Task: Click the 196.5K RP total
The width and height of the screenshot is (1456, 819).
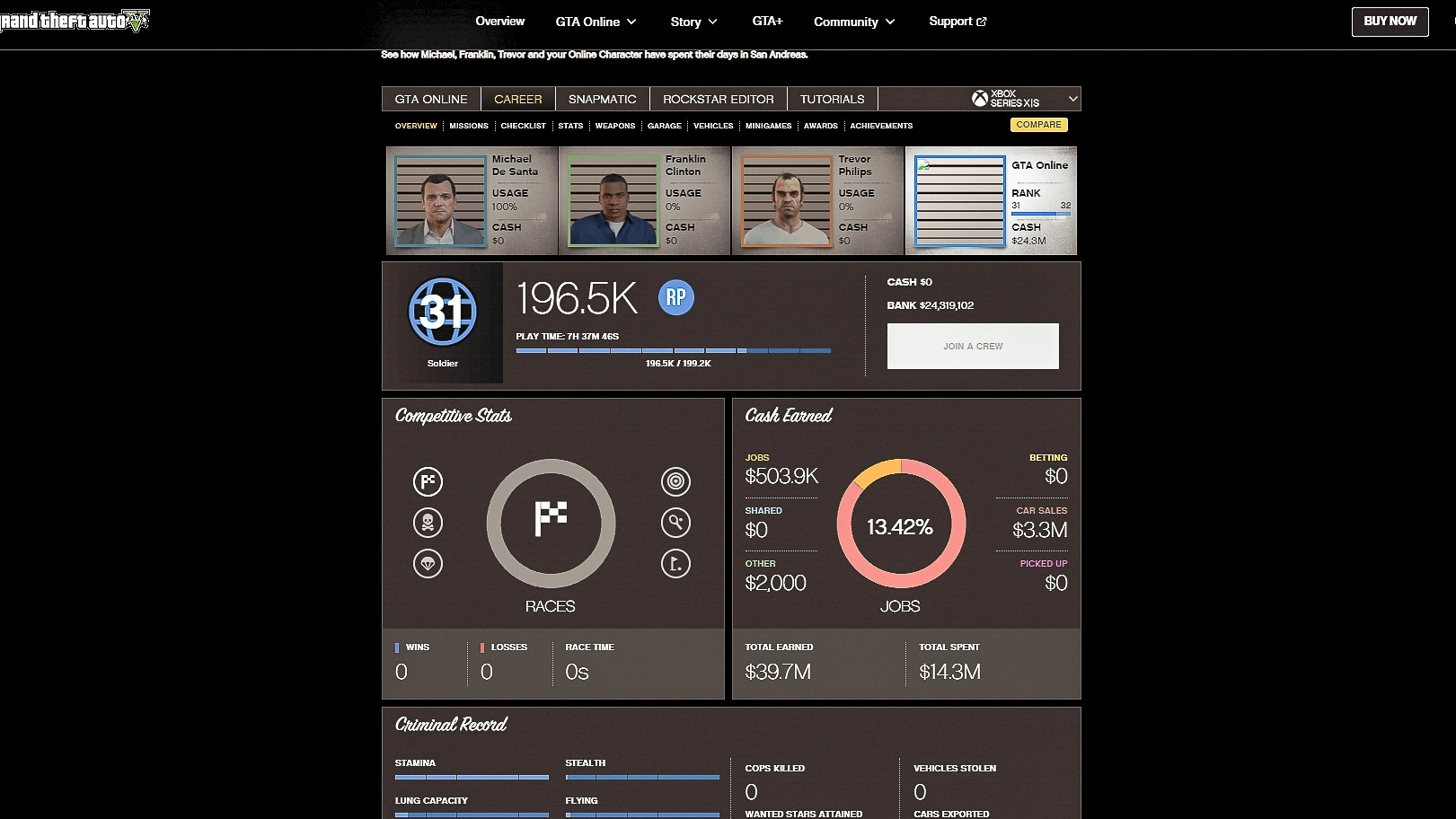Action: (x=577, y=298)
